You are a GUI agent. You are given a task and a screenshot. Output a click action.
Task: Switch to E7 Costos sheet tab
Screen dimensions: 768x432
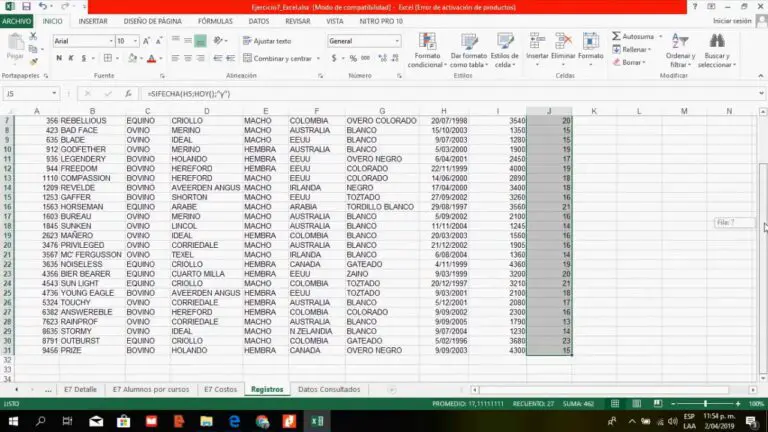[220, 389]
